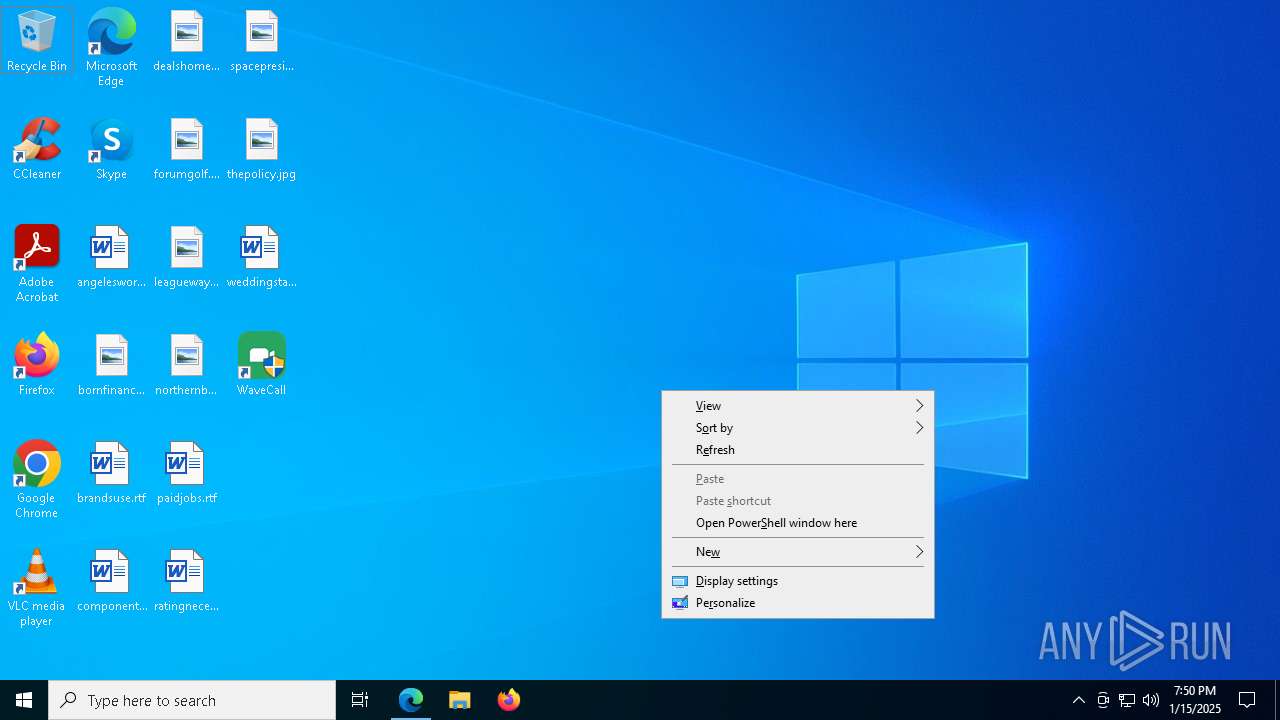Screen dimensions: 1280x720
Task: Open Display settings from context menu
Action: click(798, 581)
